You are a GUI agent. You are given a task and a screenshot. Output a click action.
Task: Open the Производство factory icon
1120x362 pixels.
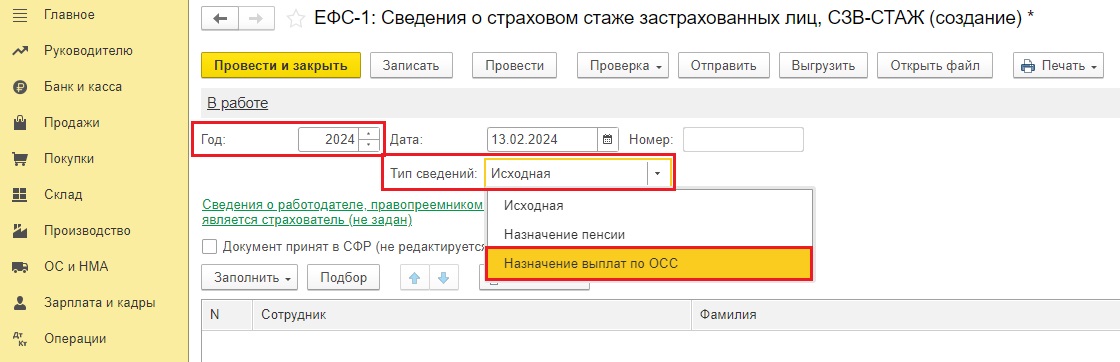click(20, 231)
